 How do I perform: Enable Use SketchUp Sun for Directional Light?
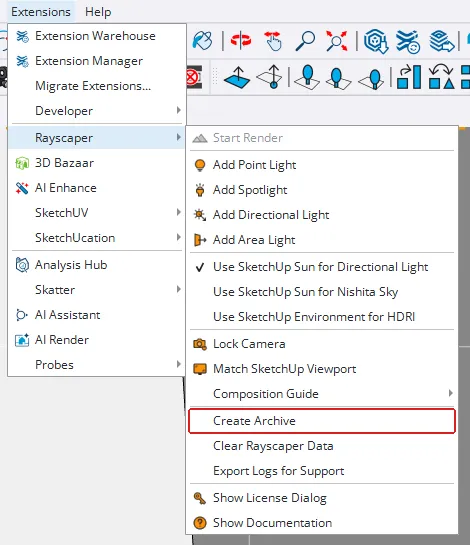point(322,267)
